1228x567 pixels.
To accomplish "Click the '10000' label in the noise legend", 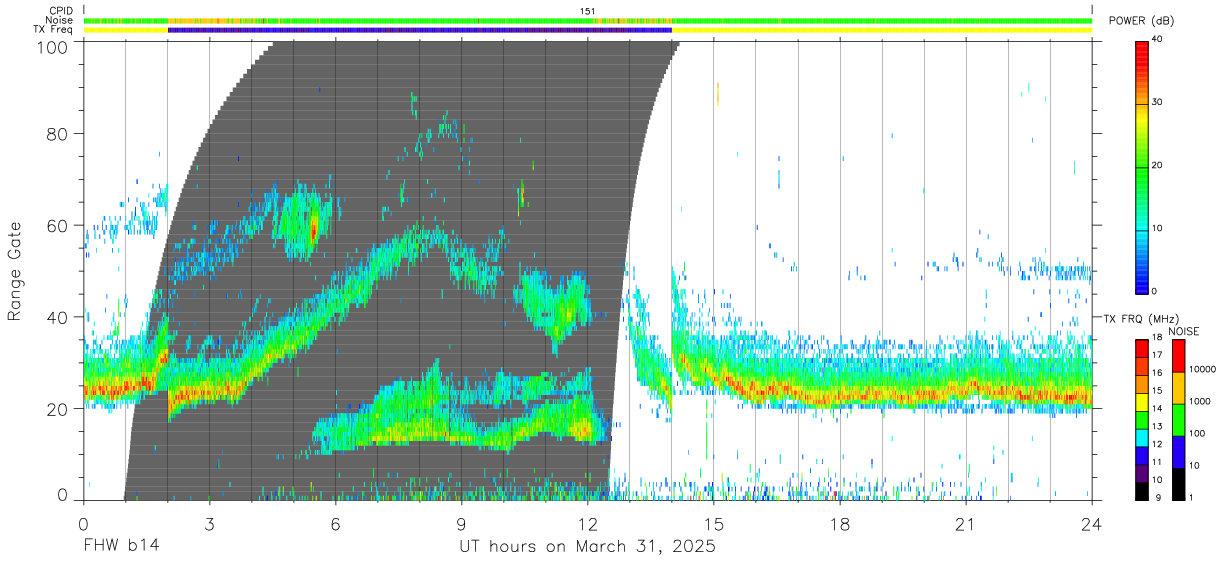I will pos(1204,369).
